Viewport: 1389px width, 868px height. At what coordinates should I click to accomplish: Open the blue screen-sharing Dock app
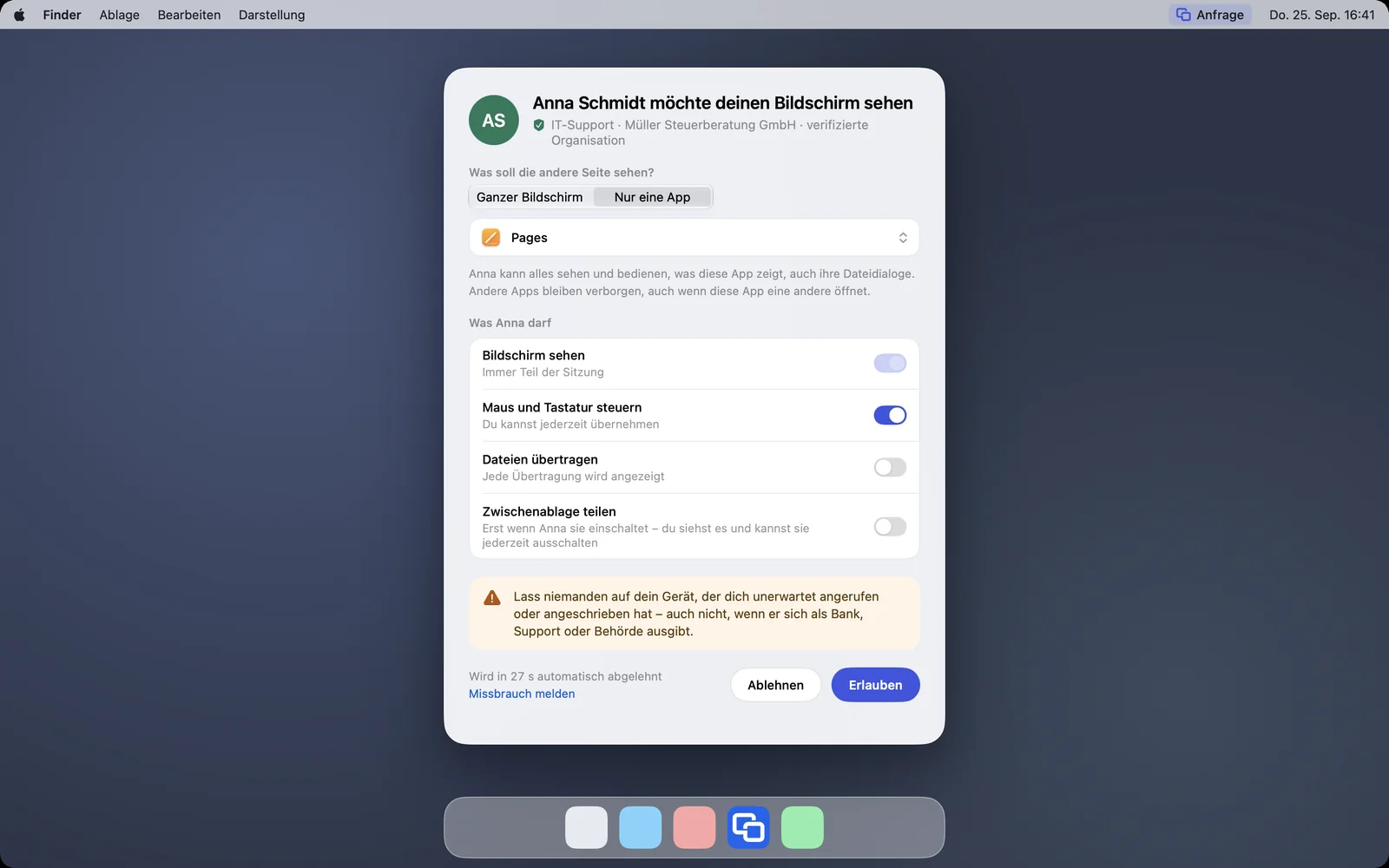(x=748, y=827)
